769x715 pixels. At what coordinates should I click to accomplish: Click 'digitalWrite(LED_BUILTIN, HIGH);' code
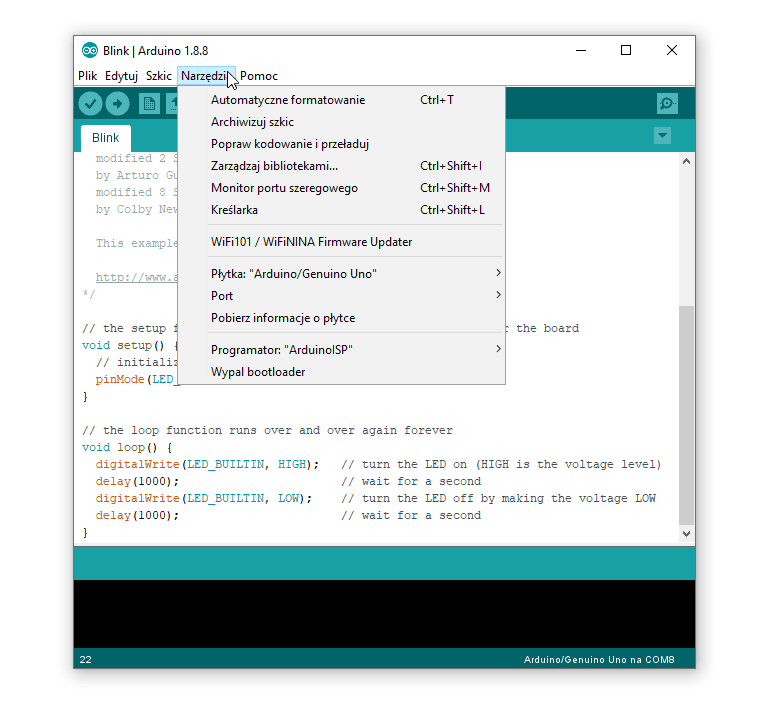pos(207,464)
